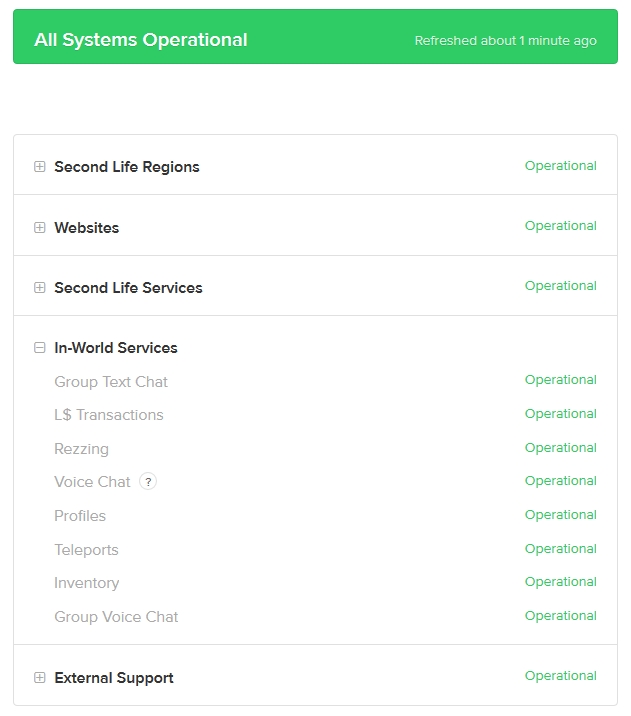Click the Voice Chat help question icon
631x716 pixels.
coord(148,482)
